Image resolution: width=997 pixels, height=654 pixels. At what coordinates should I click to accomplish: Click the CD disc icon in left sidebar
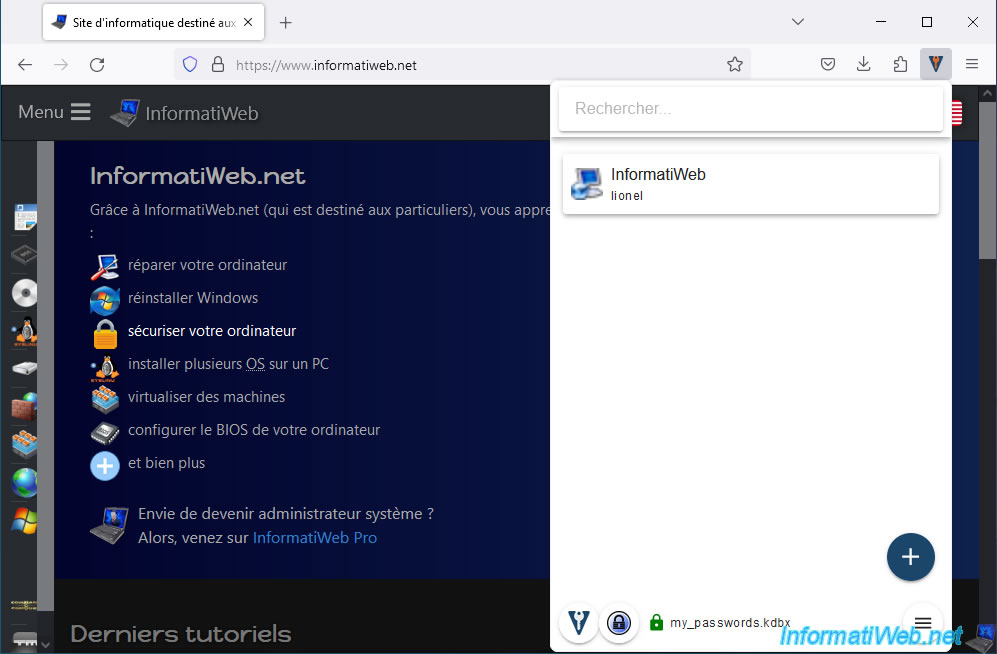(24, 293)
